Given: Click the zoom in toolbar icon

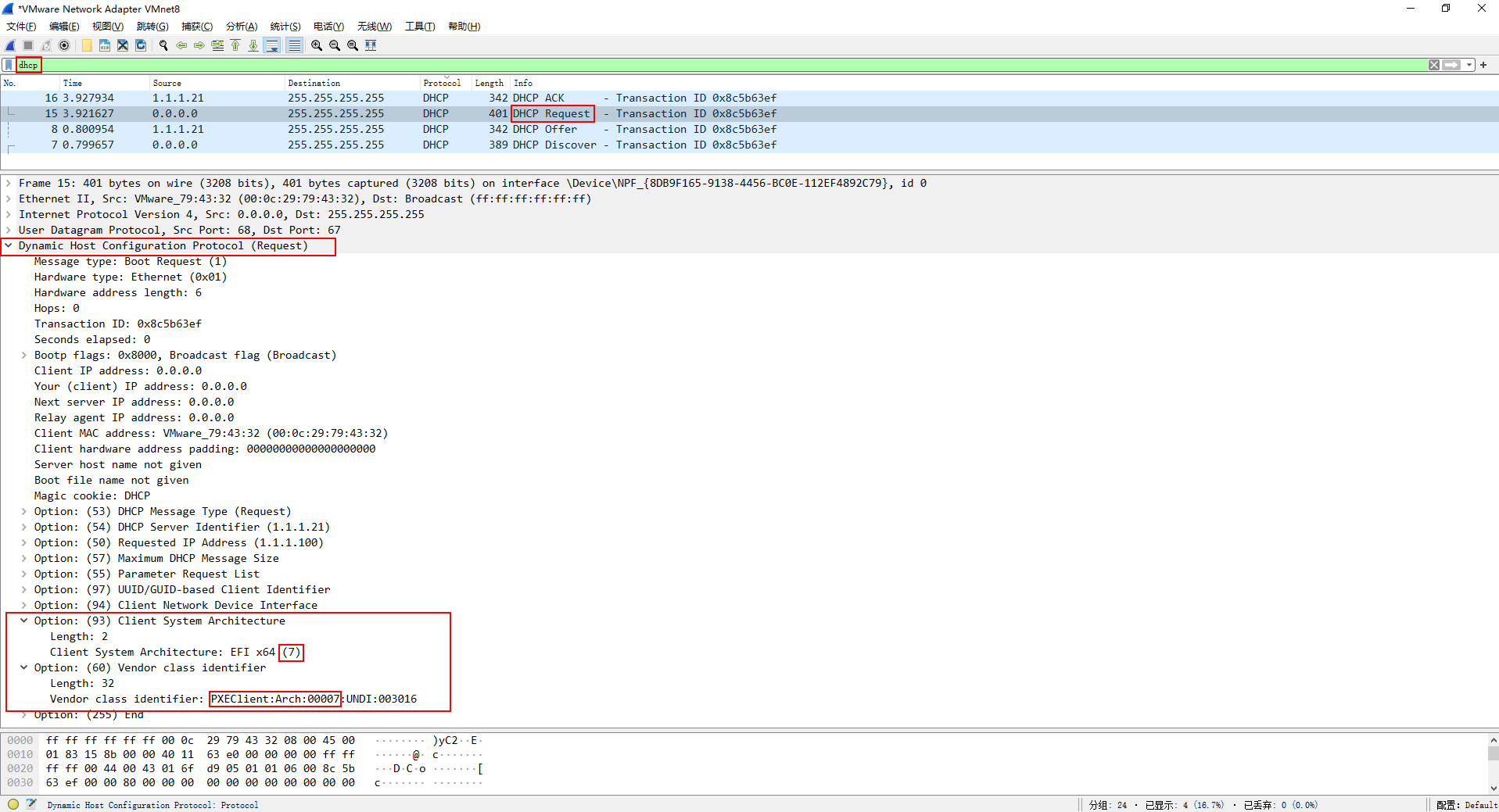Looking at the screenshot, I should coord(317,45).
